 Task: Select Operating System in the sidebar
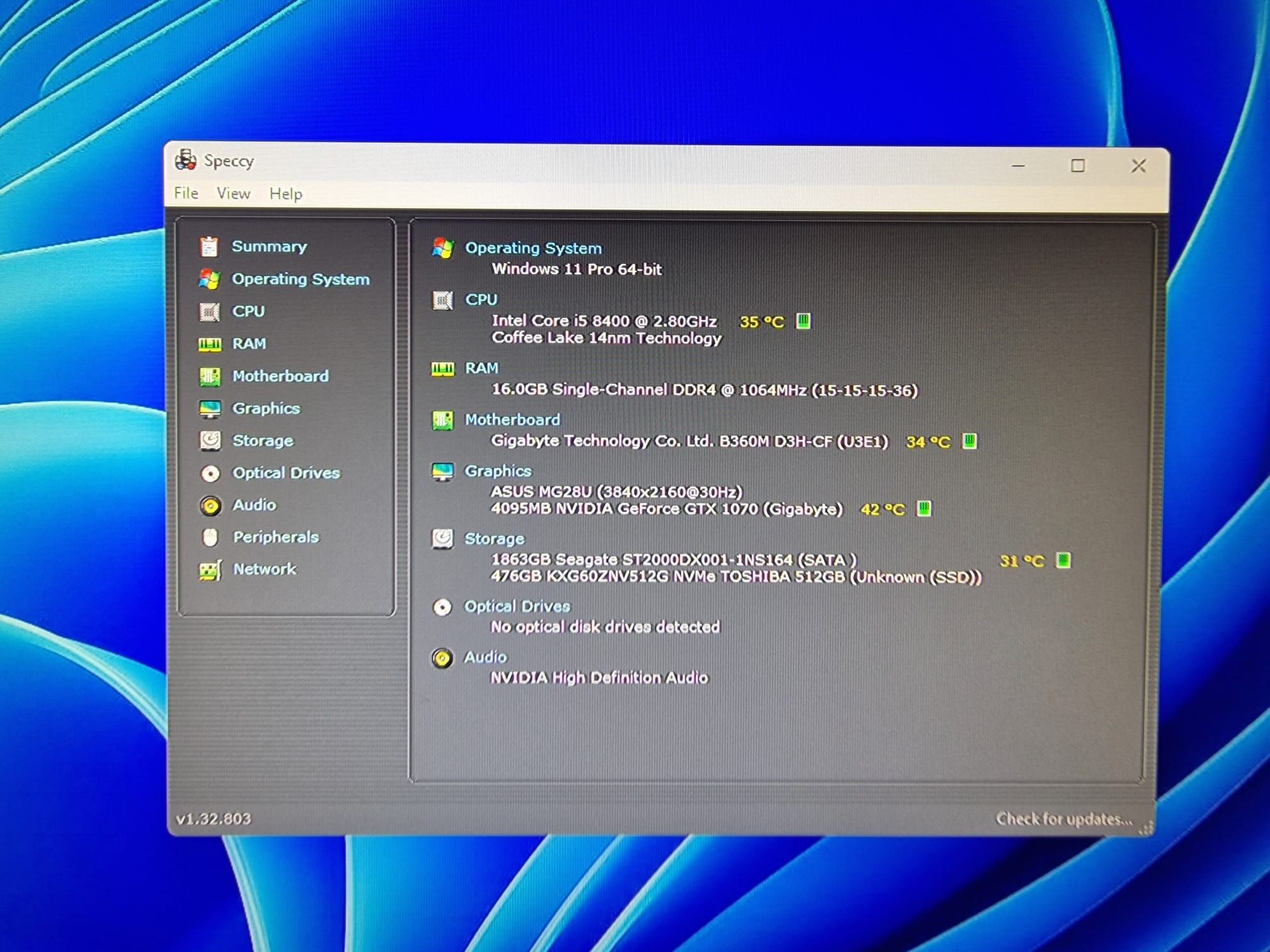300,279
